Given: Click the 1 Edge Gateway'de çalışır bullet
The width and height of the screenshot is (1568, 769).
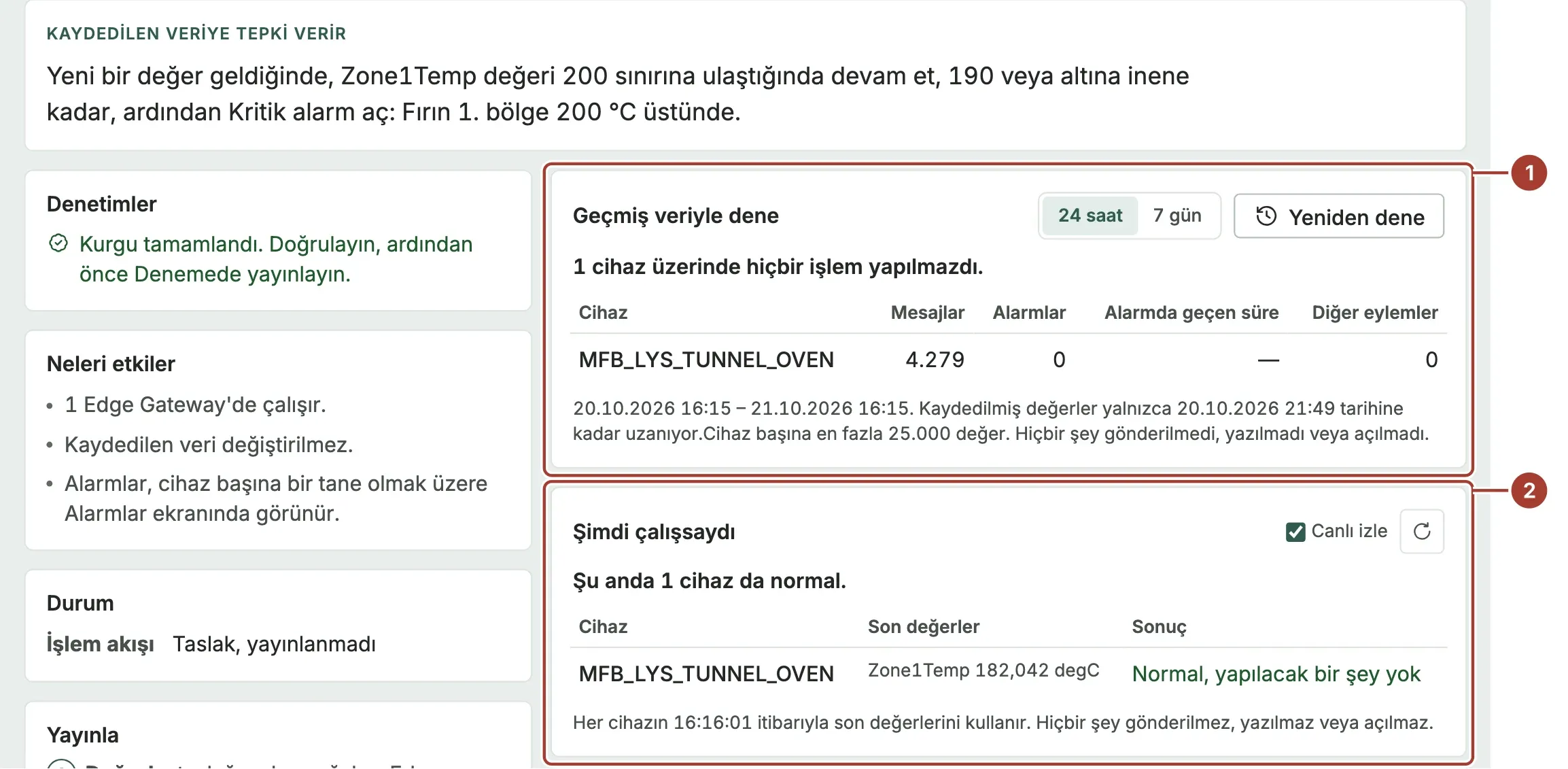Looking at the screenshot, I should pyautogui.click(x=195, y=405).
